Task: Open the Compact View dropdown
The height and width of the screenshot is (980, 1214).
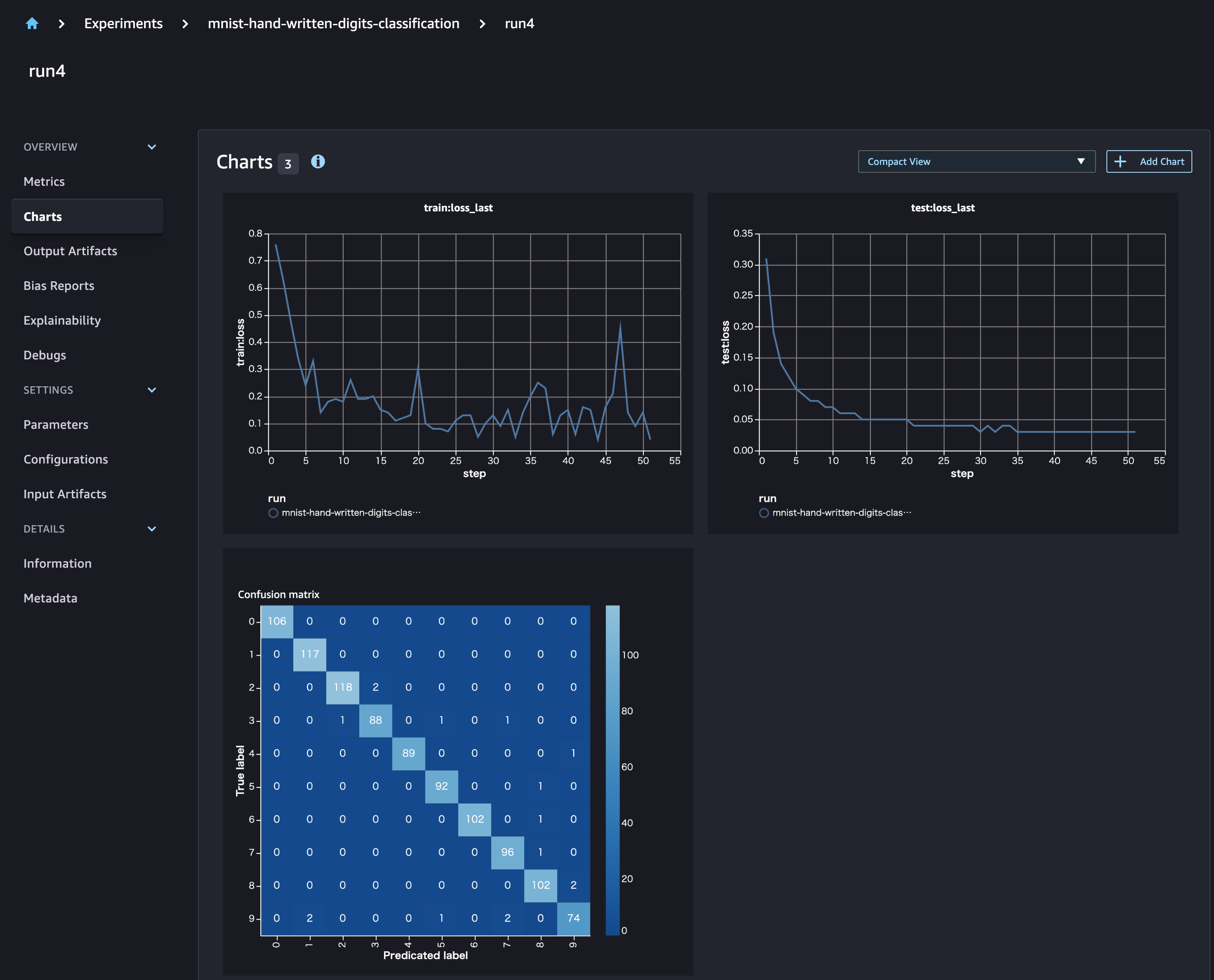Action: pyautogui.click(x=976, y=161)
